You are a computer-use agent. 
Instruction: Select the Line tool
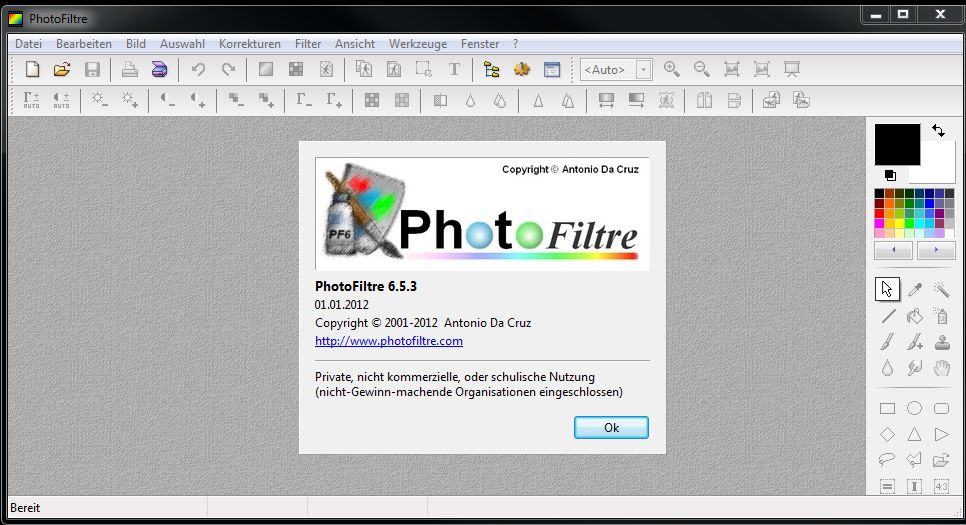click(888, 316)
